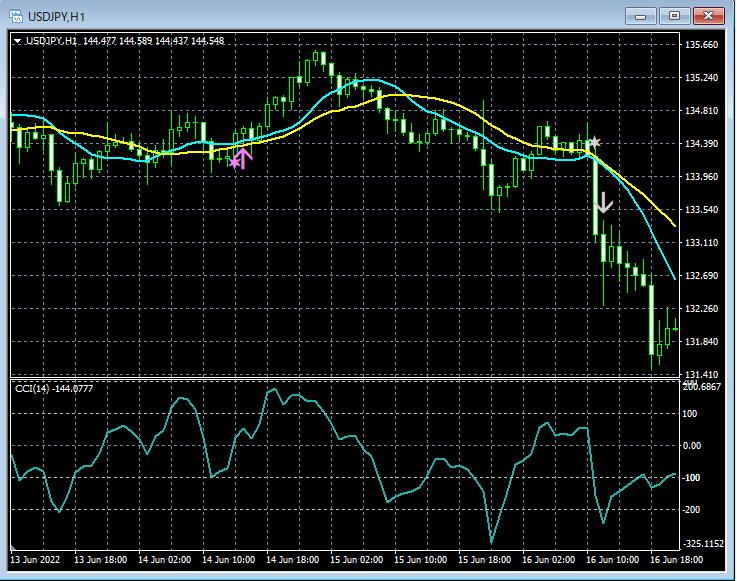Image resolution: width=737 pixels, height=581 pixels.
Task: Click the USDJPY,H1 title bar text
Action: [55, 15]
